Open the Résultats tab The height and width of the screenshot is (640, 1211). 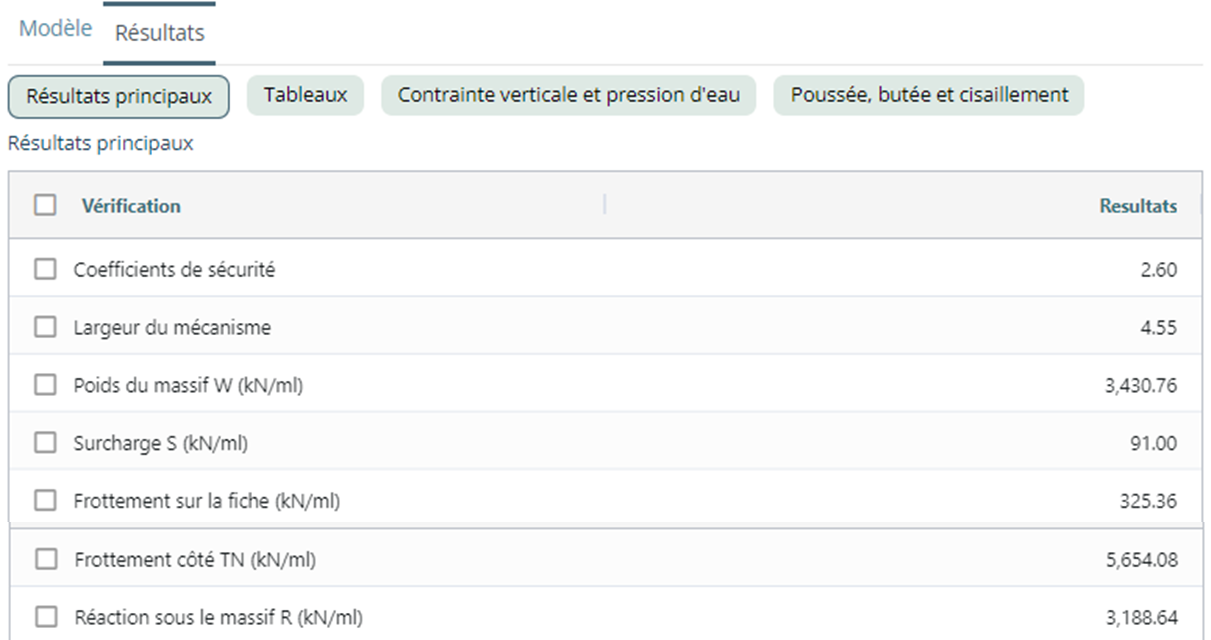(x=159, y=32)
